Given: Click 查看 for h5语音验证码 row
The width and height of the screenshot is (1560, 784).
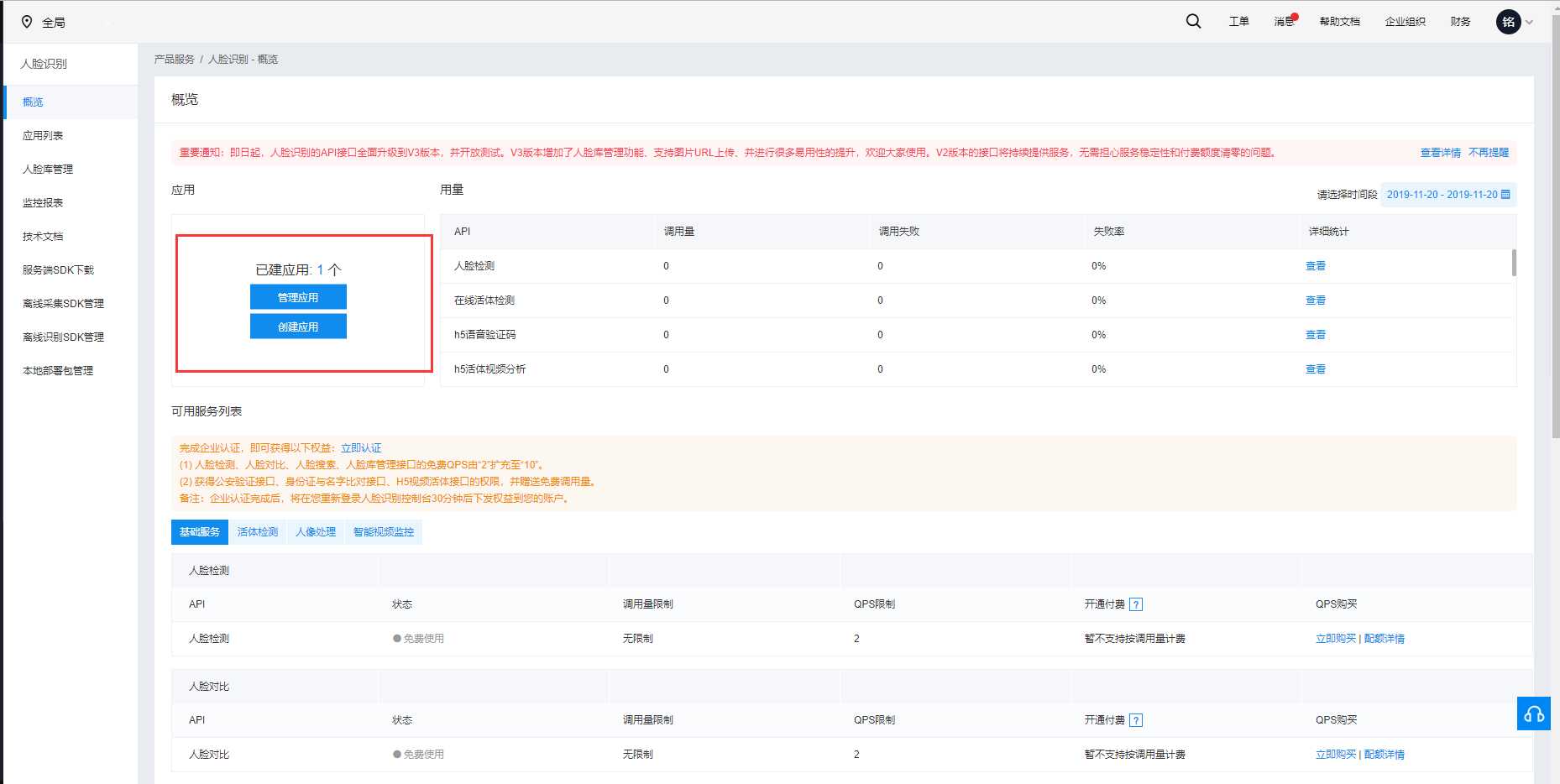Looking at the screenshot, I should tap(1315, 335).
